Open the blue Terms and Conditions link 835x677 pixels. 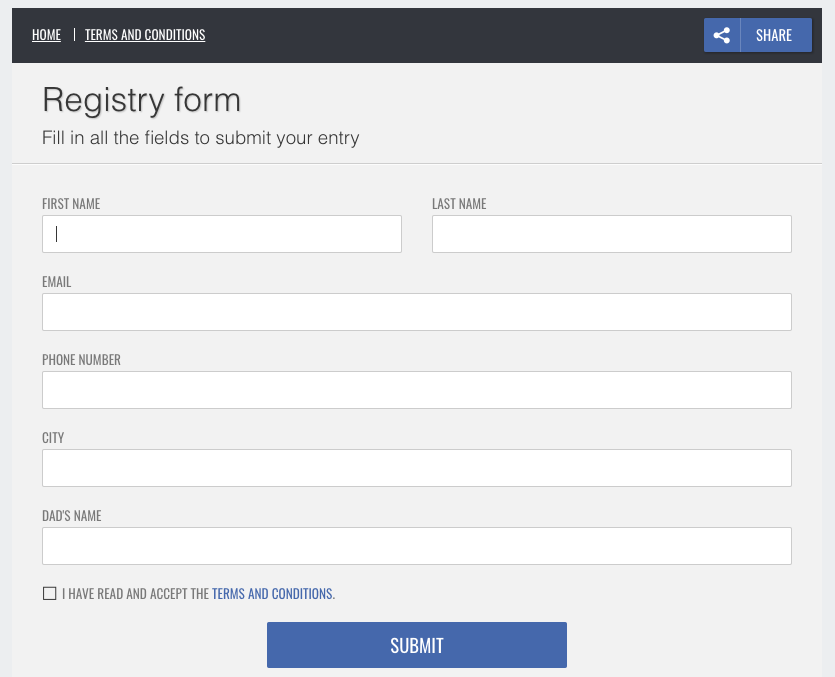click(x=273, y=593)
